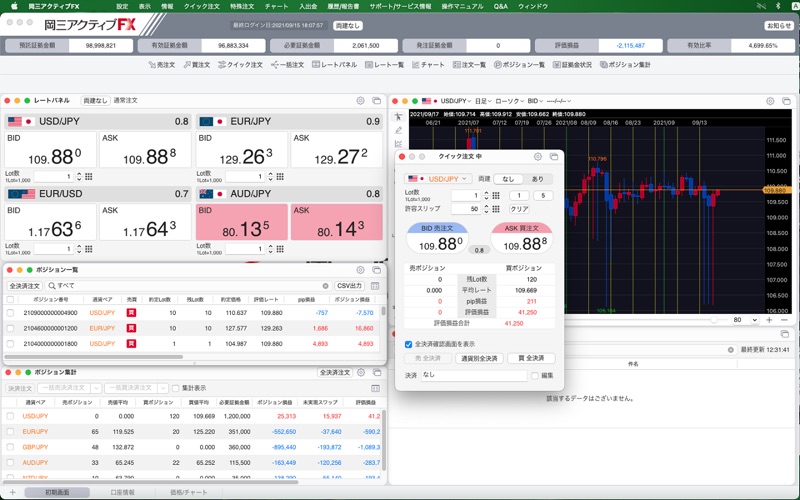Enable the 集計表示 checkbox
Image resolution: width=800 pixels, height=500 pixels.
[x=174, y=388]
